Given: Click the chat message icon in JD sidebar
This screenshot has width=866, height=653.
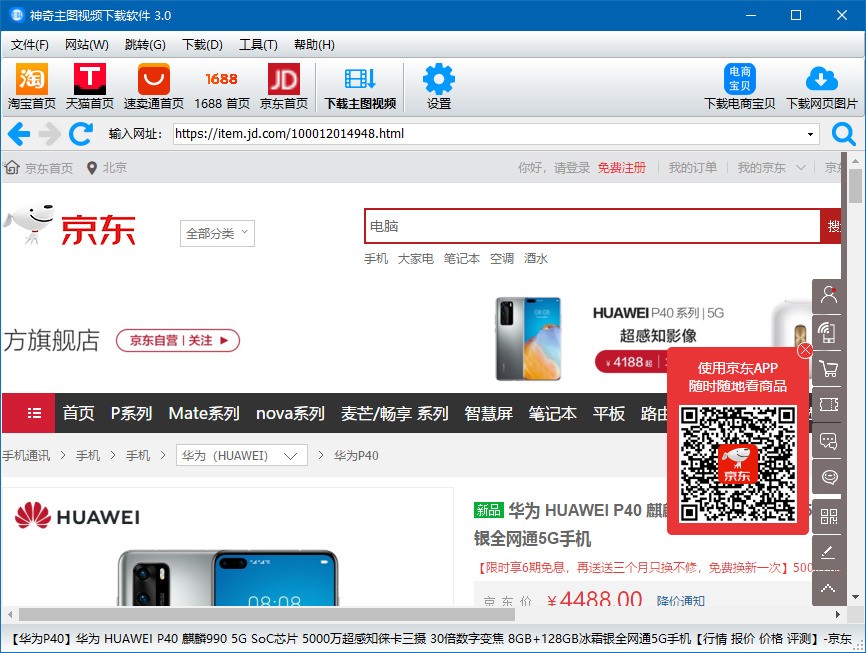Looking at the screenshot, I should (x=828, y=441).
